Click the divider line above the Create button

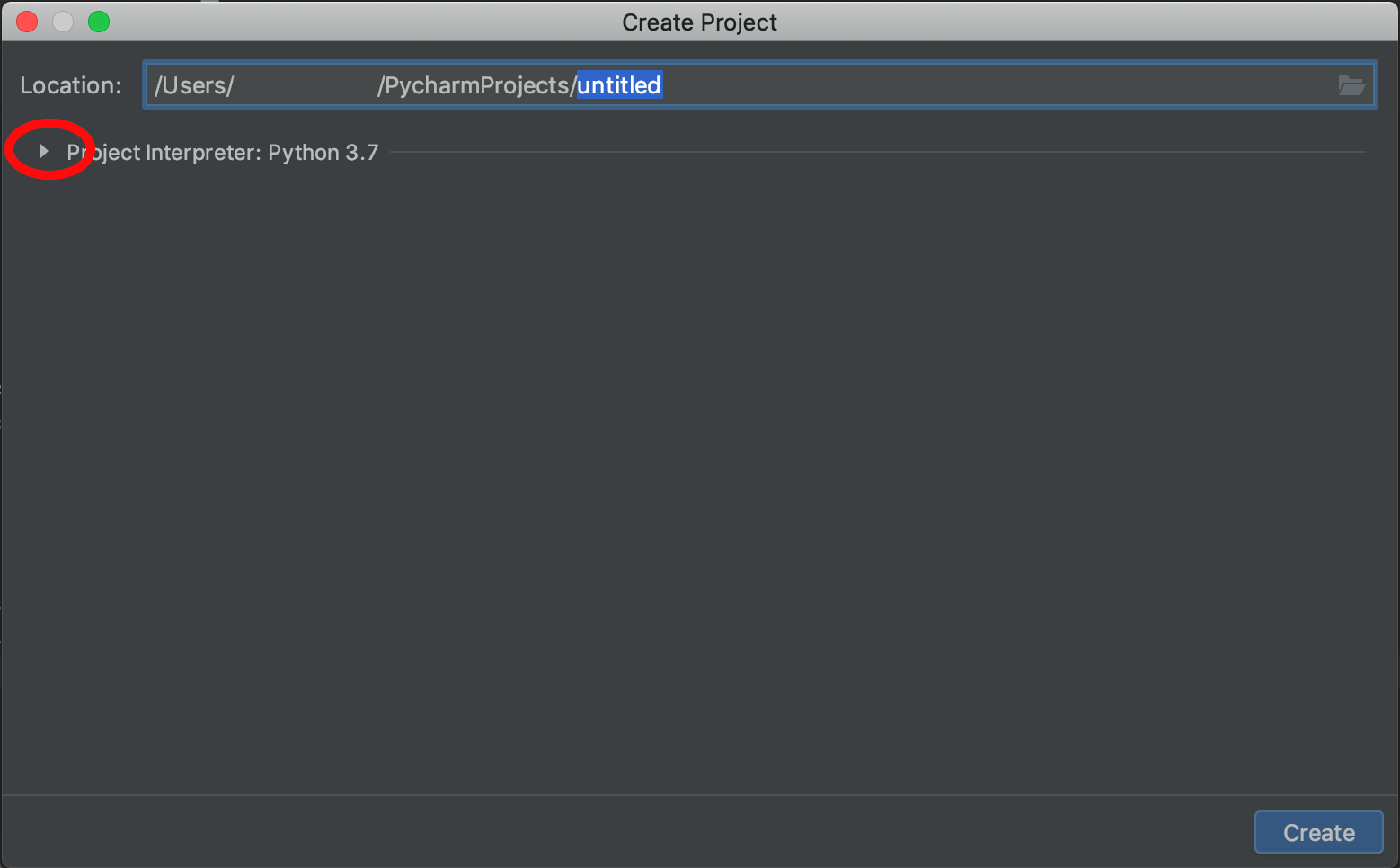point(699,795)
